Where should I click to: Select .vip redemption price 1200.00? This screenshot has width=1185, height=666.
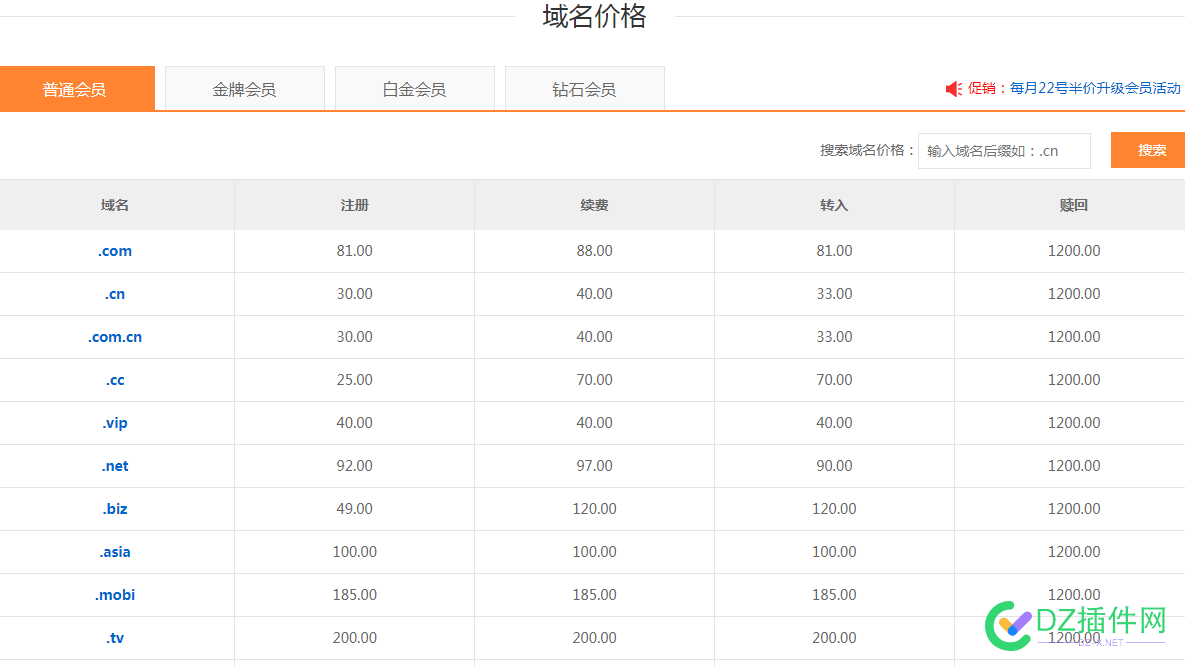tap(1074, 423)
